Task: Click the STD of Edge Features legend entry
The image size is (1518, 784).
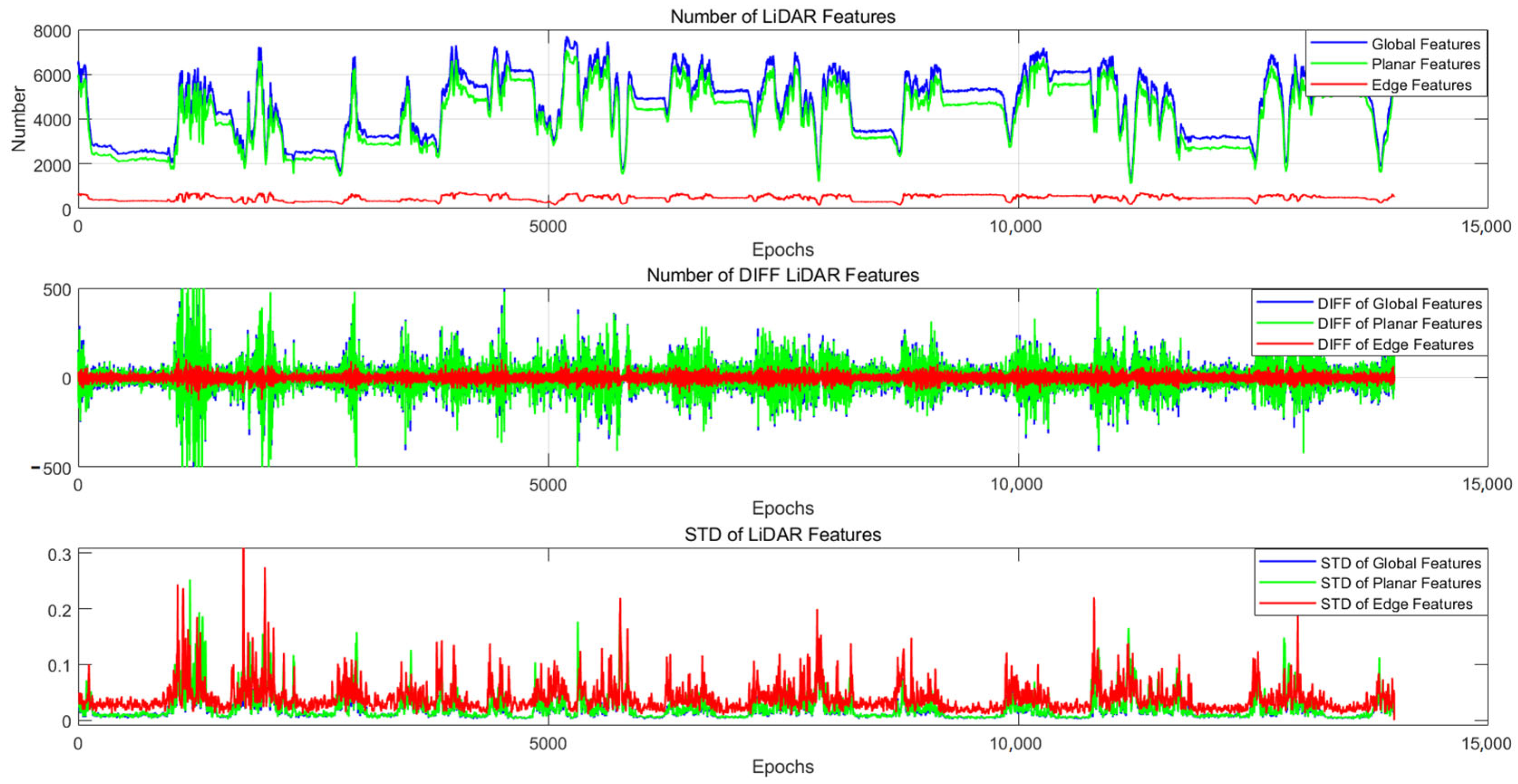Action: pos(1396,604)
